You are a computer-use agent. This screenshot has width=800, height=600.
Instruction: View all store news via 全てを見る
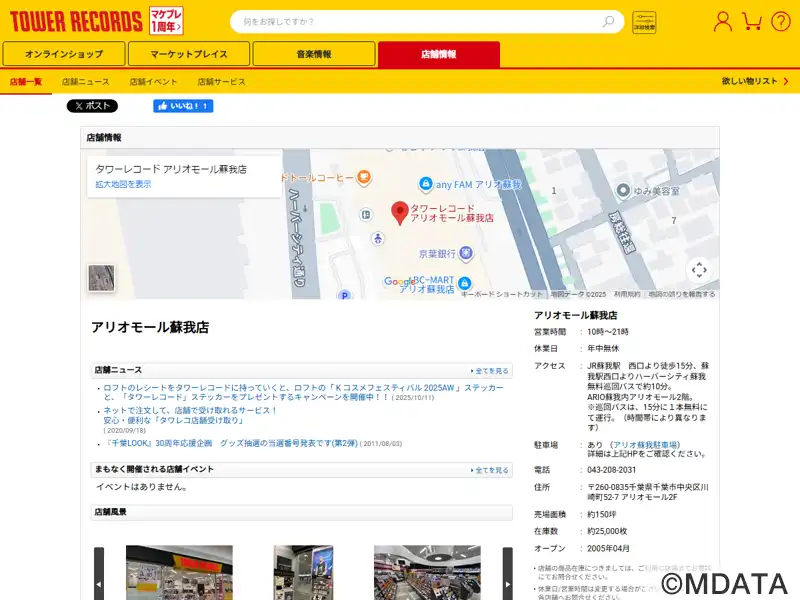tap(490, 371)
